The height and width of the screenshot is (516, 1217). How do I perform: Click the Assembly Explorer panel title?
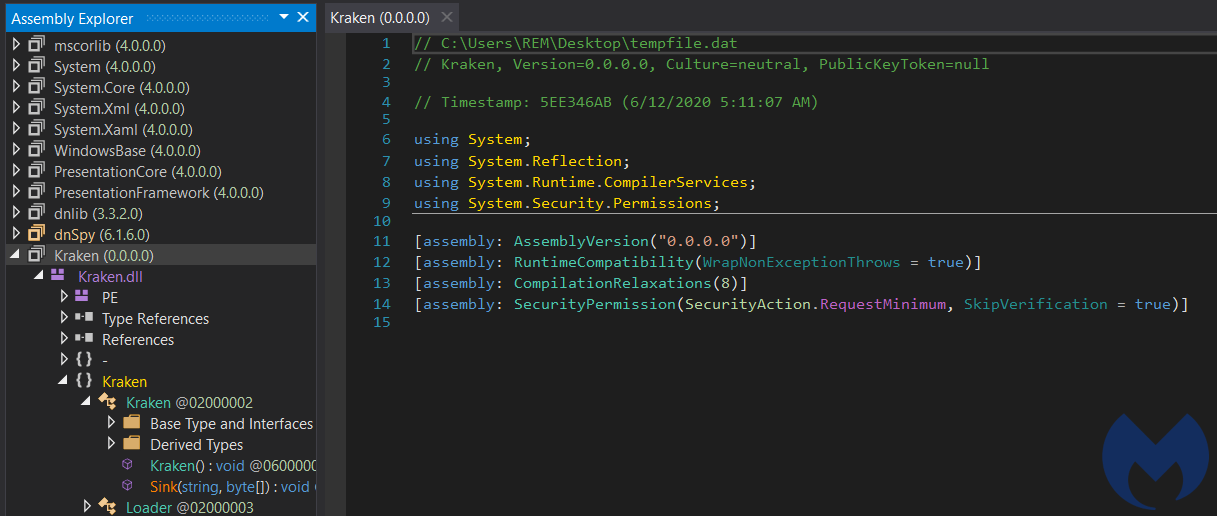coord(72,18)
